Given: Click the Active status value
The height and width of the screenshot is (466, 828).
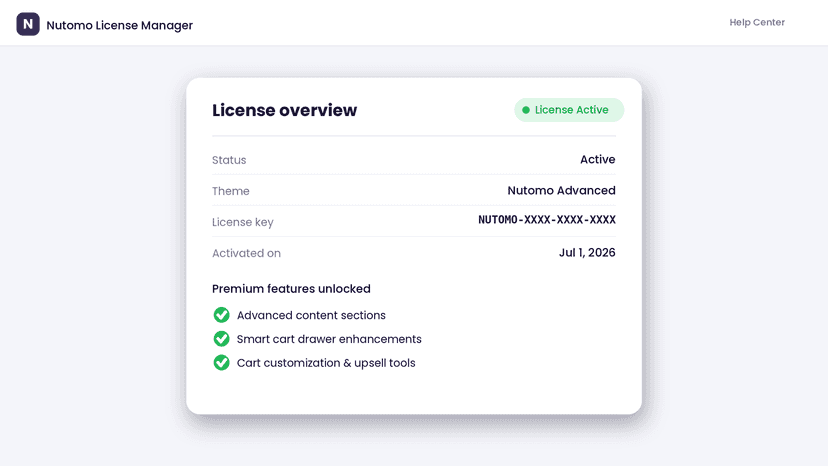Looking at the screenshot, I should coord(597,160).
